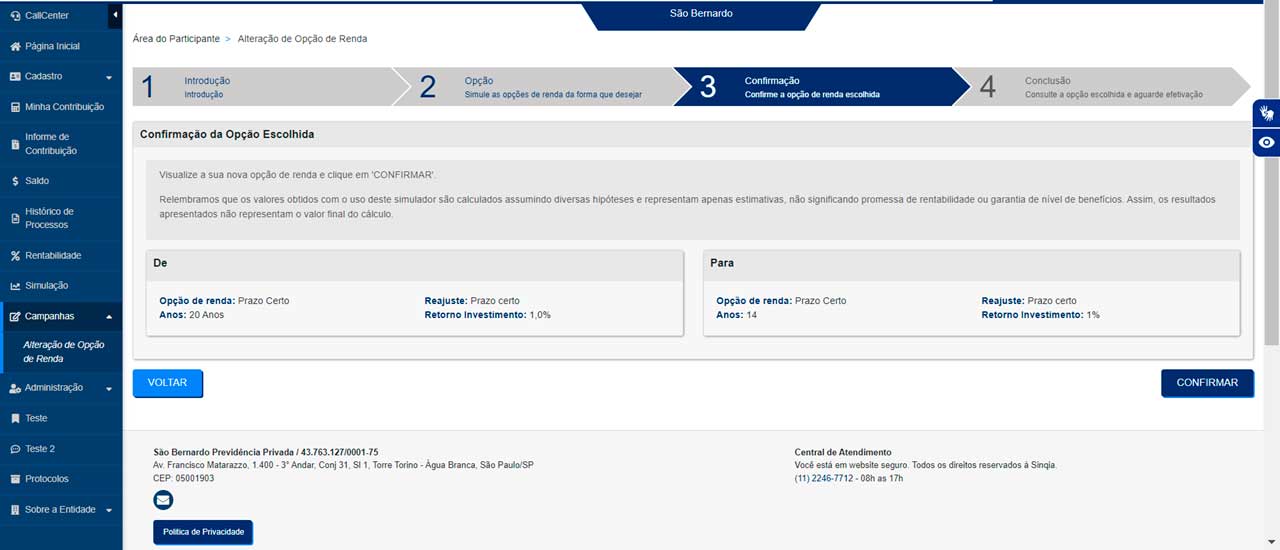Click the Campanhas edit icon
The image size is (1280, 550).
point(15,316)
